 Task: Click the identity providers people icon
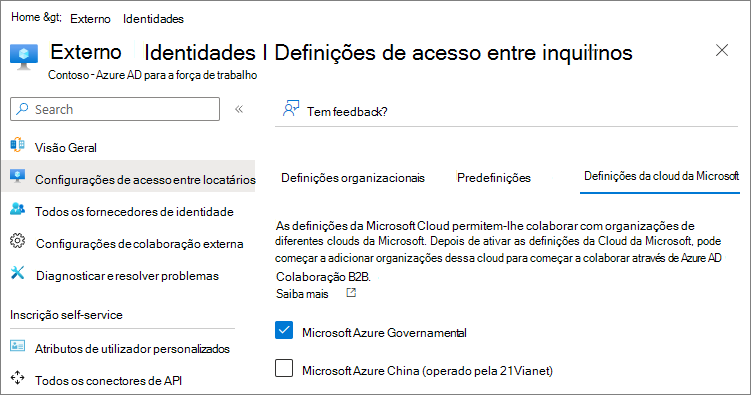[x=18, y=209]
